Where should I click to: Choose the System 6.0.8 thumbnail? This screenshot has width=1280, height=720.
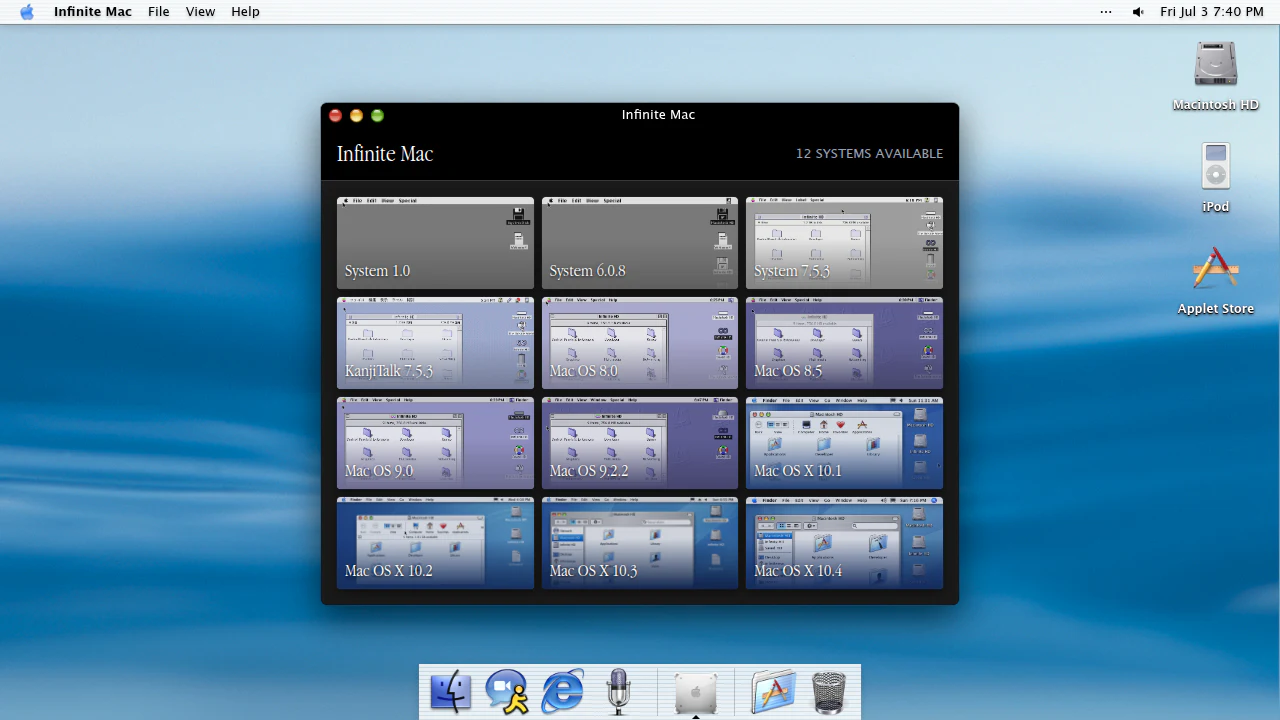(x=640, y=243)
